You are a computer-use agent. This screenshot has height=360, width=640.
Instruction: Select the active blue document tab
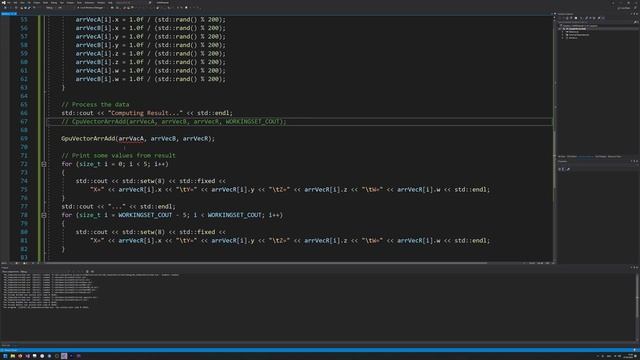pos(9,13)
